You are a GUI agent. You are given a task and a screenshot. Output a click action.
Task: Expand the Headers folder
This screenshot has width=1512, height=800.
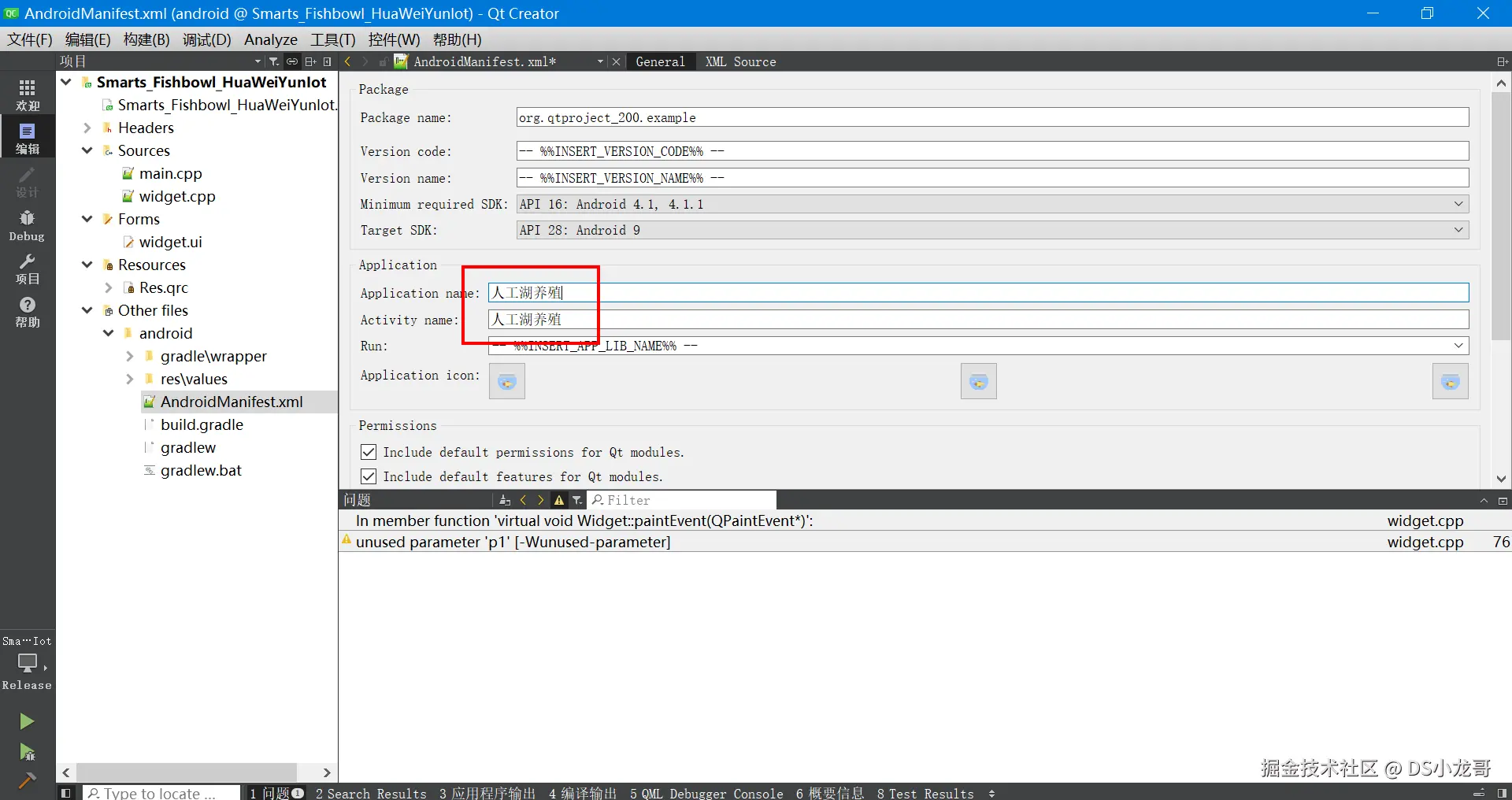pos(87,128)
